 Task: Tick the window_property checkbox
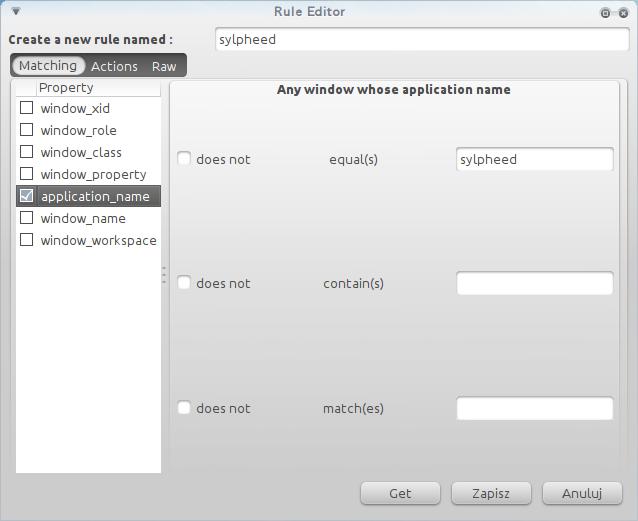[26, 174]
